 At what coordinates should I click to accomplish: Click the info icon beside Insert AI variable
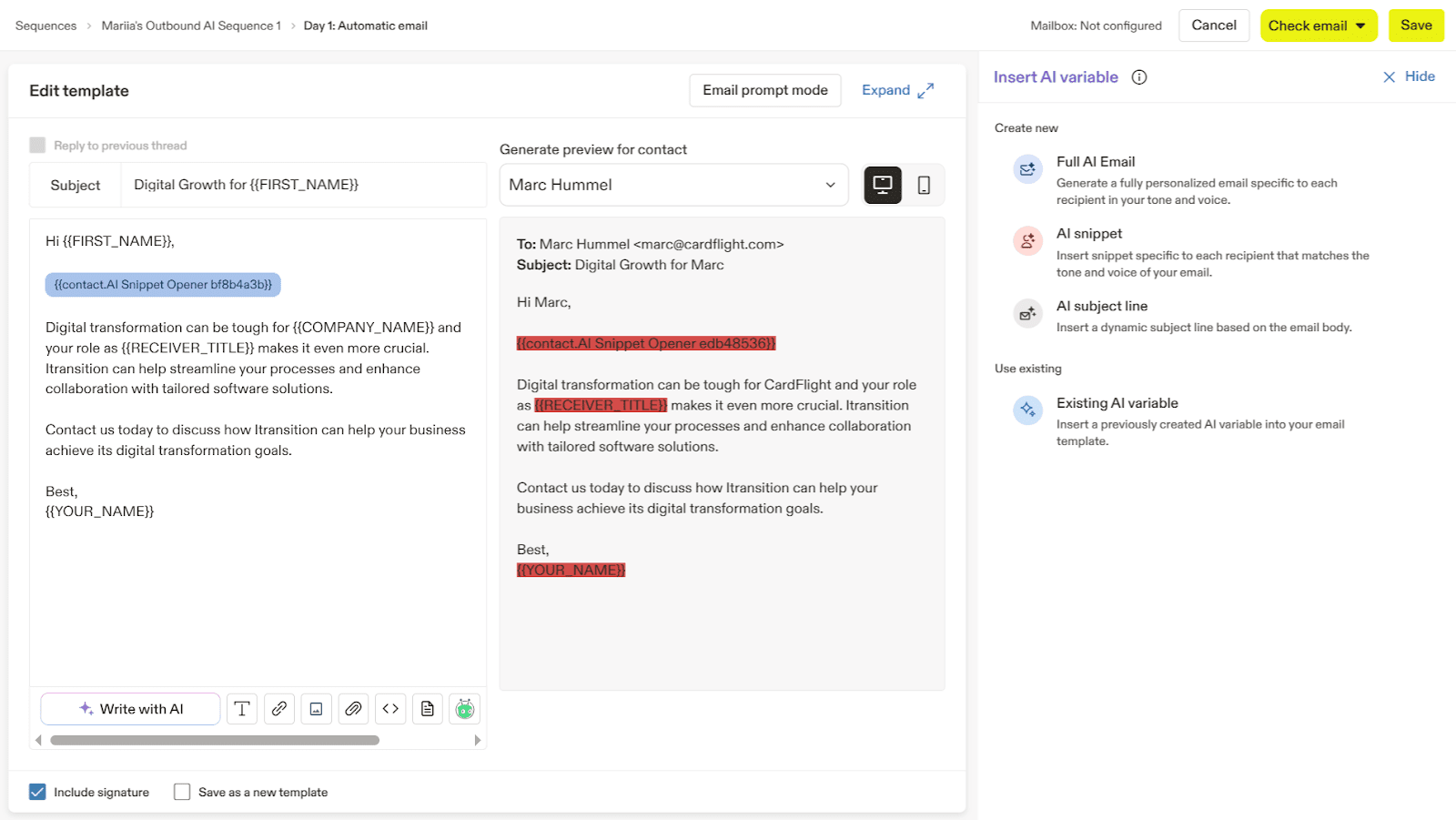pos(1139,77)
